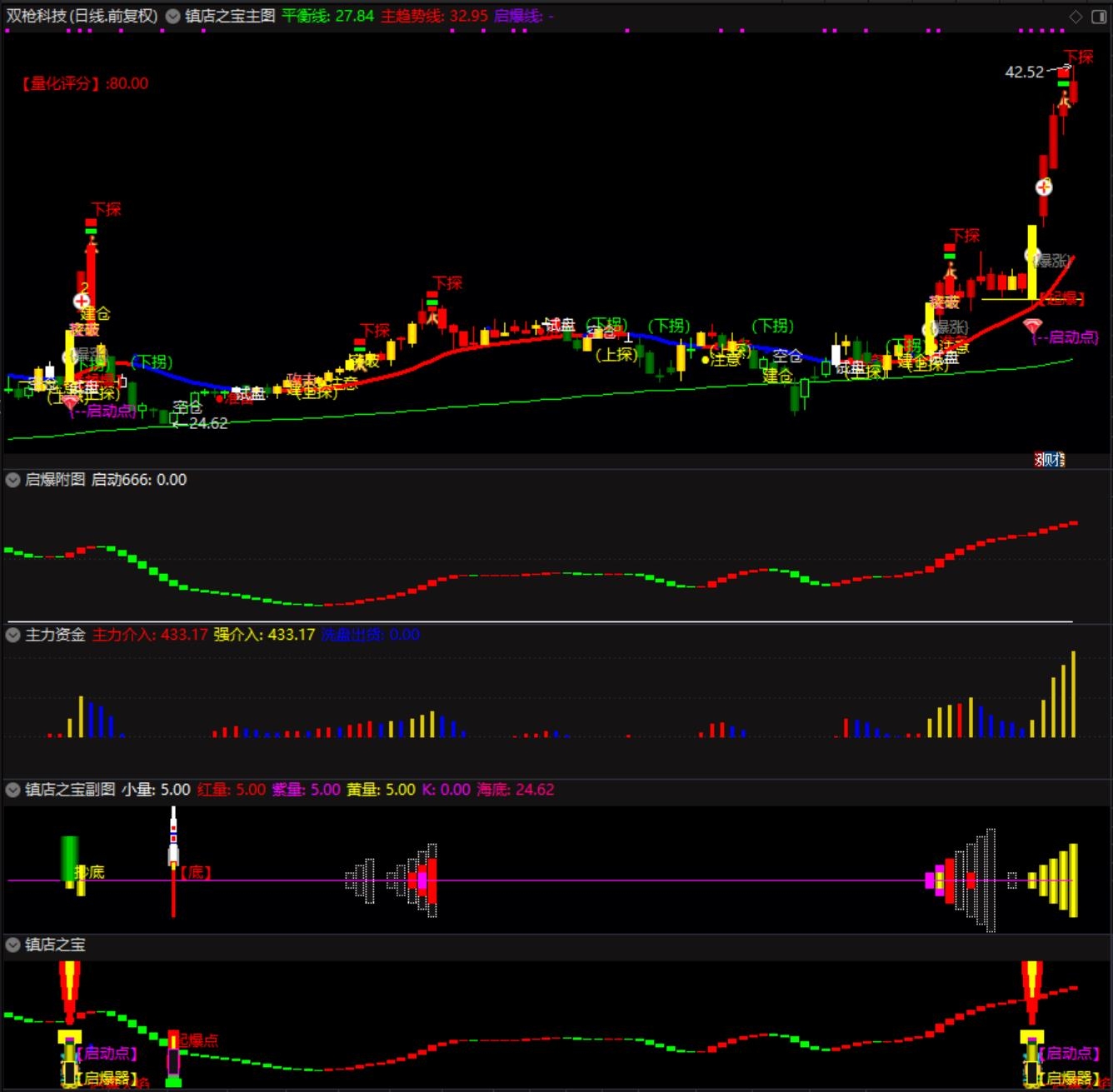Click the red 下探 marker at the top right
Screen dimensions: 1113x1092
pos(1078,57)
